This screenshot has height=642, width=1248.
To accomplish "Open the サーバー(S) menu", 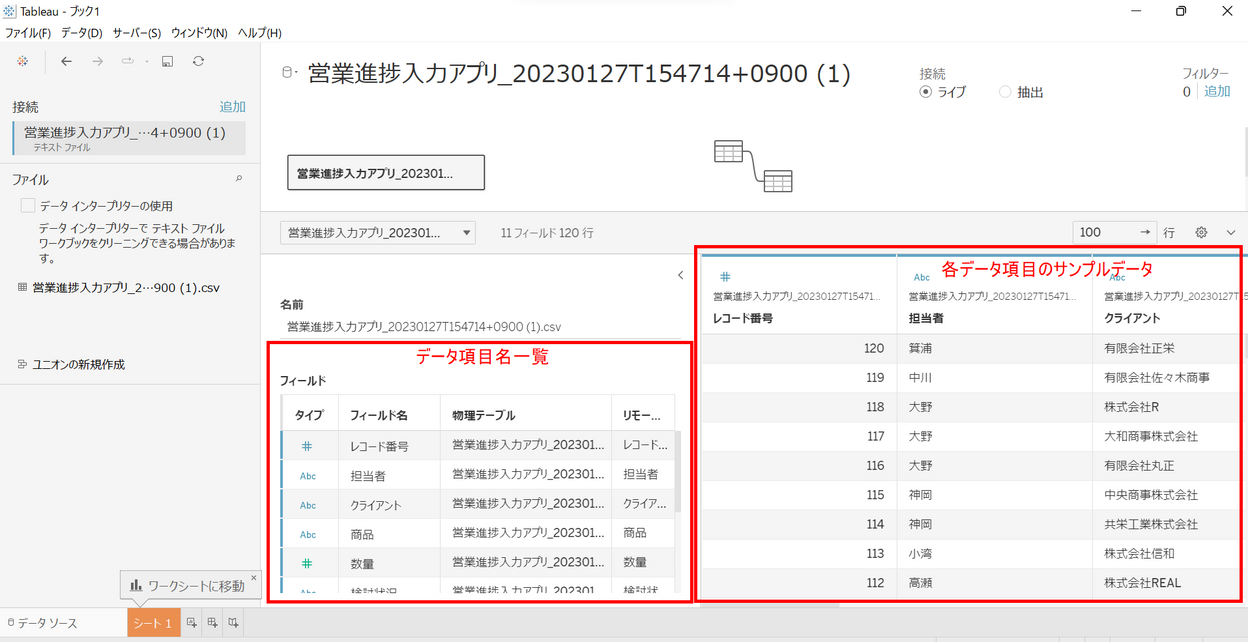I will (137, 33).
